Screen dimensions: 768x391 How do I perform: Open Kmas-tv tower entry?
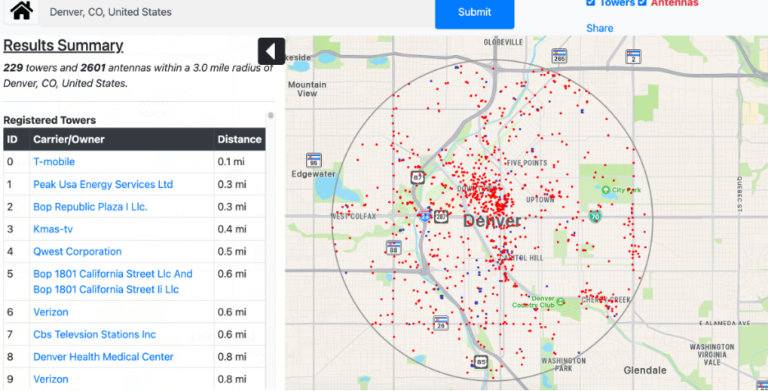tap(53, 229)
